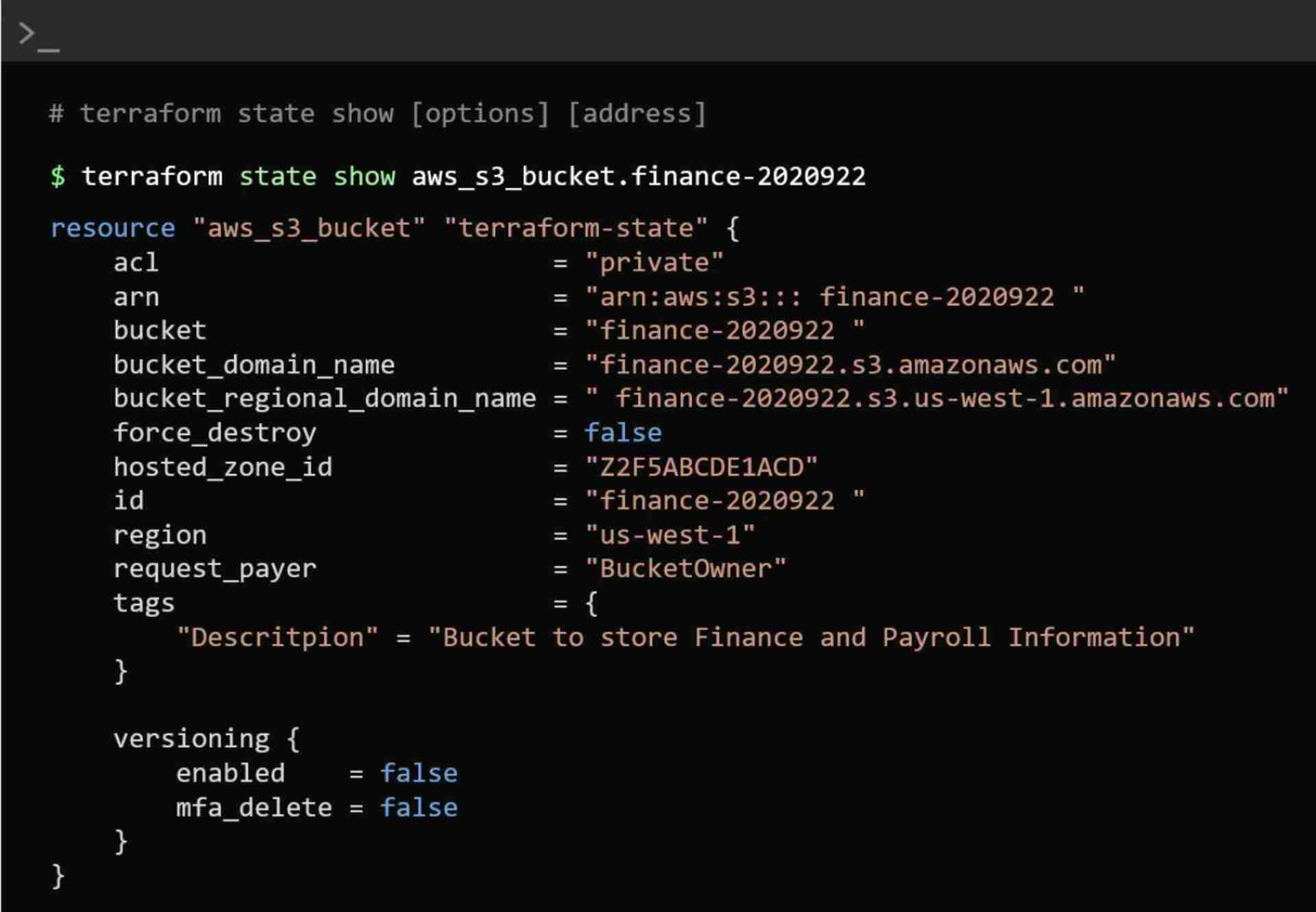The image size is (1316, 912).
Task: Click the arn value "arn:aws:s3::: finance-2020922"
Action: click(834, 298)
